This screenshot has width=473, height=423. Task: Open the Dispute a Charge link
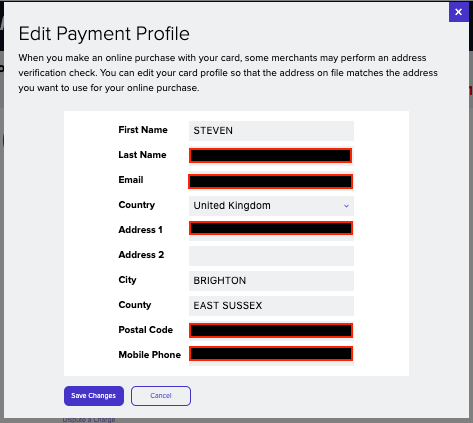pos(89,420)
